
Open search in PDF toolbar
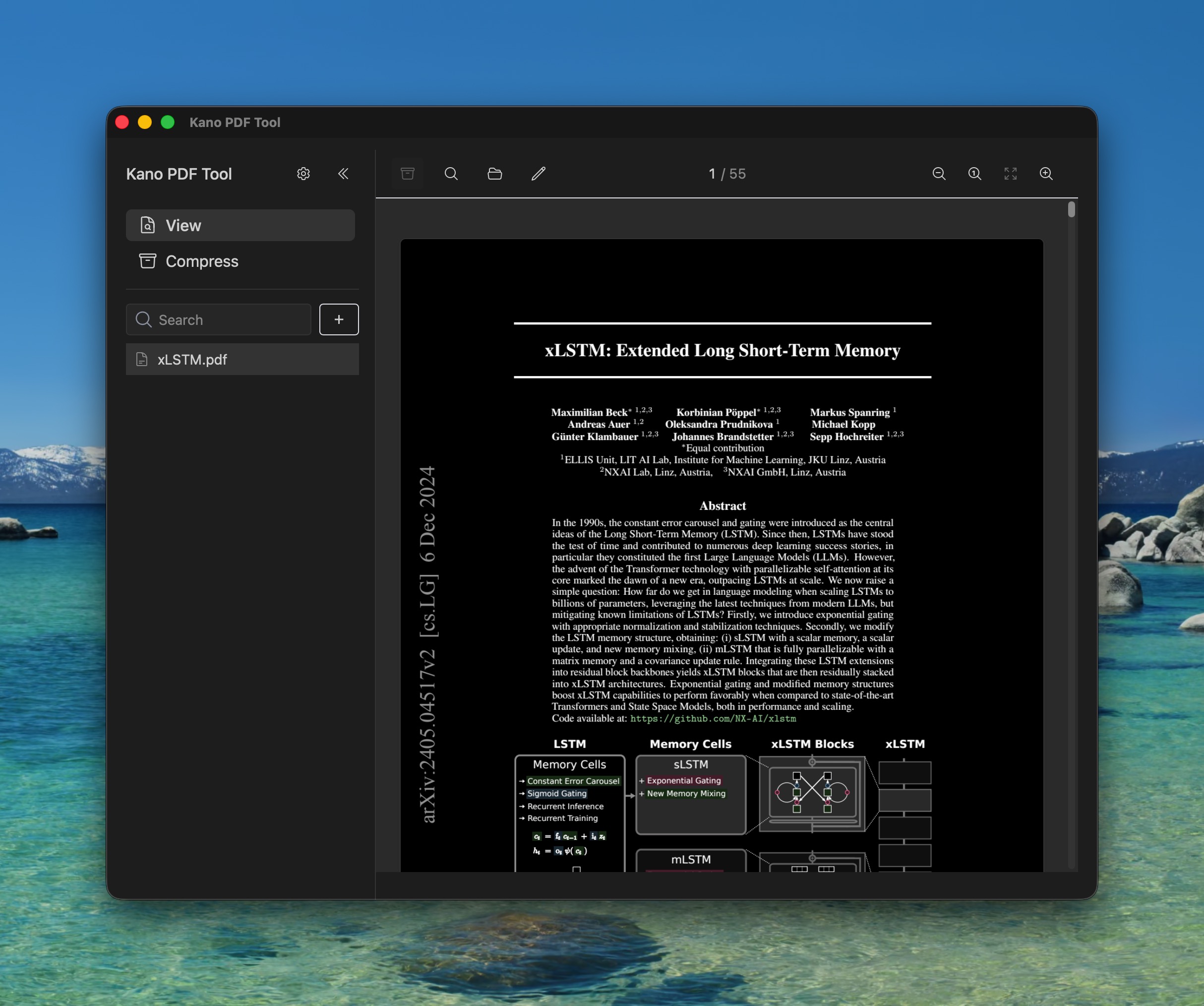click(x=451, y=174)
